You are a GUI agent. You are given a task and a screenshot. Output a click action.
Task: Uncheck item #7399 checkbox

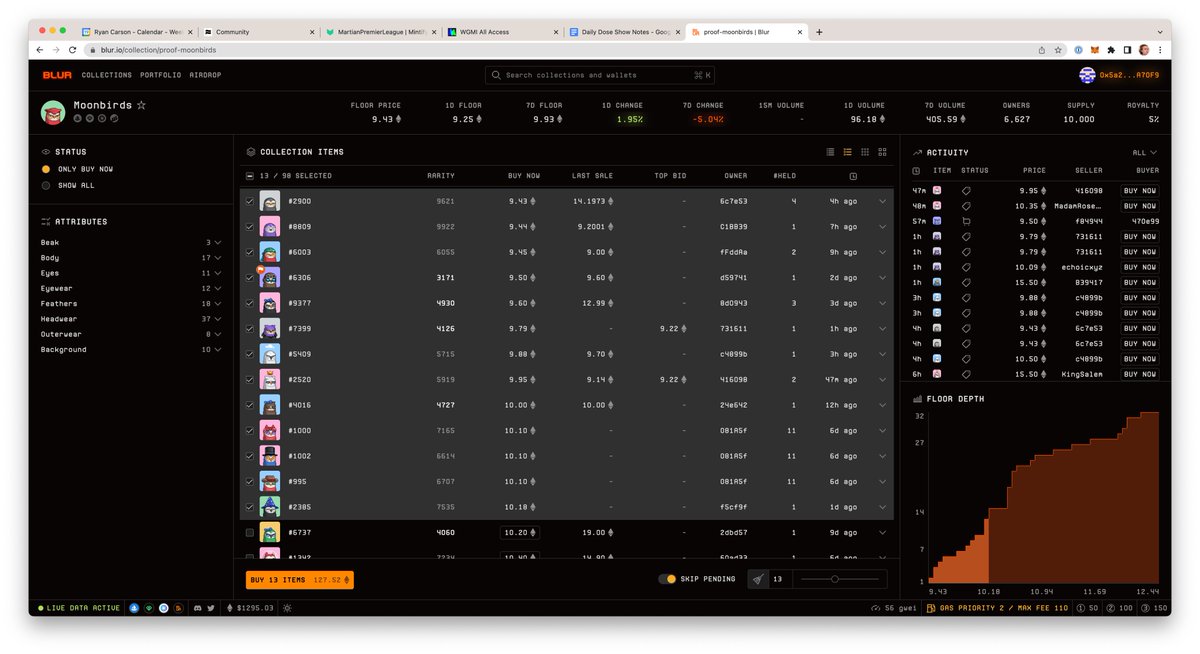(250, 329)
